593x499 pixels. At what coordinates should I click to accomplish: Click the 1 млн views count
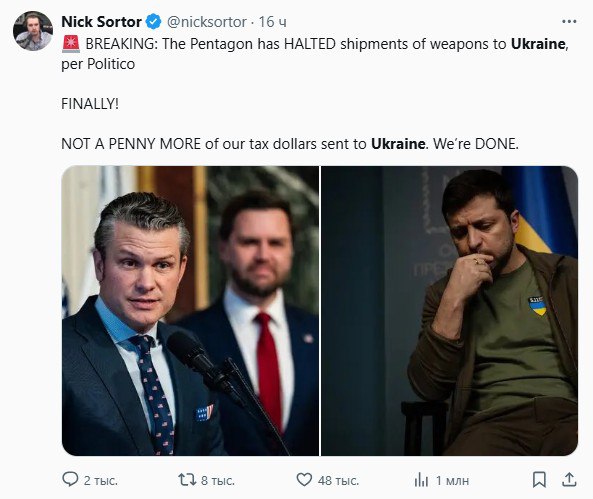coord(452,480)
